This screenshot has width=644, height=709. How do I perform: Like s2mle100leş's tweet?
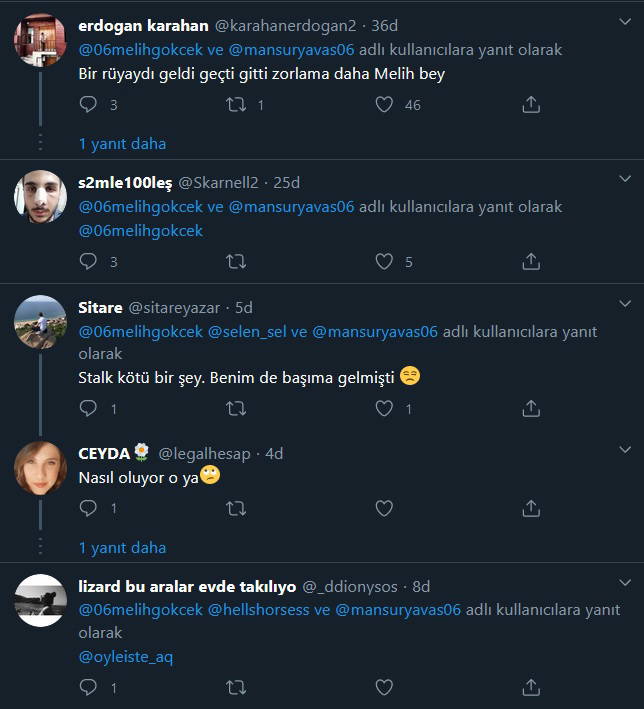[384, 261]
